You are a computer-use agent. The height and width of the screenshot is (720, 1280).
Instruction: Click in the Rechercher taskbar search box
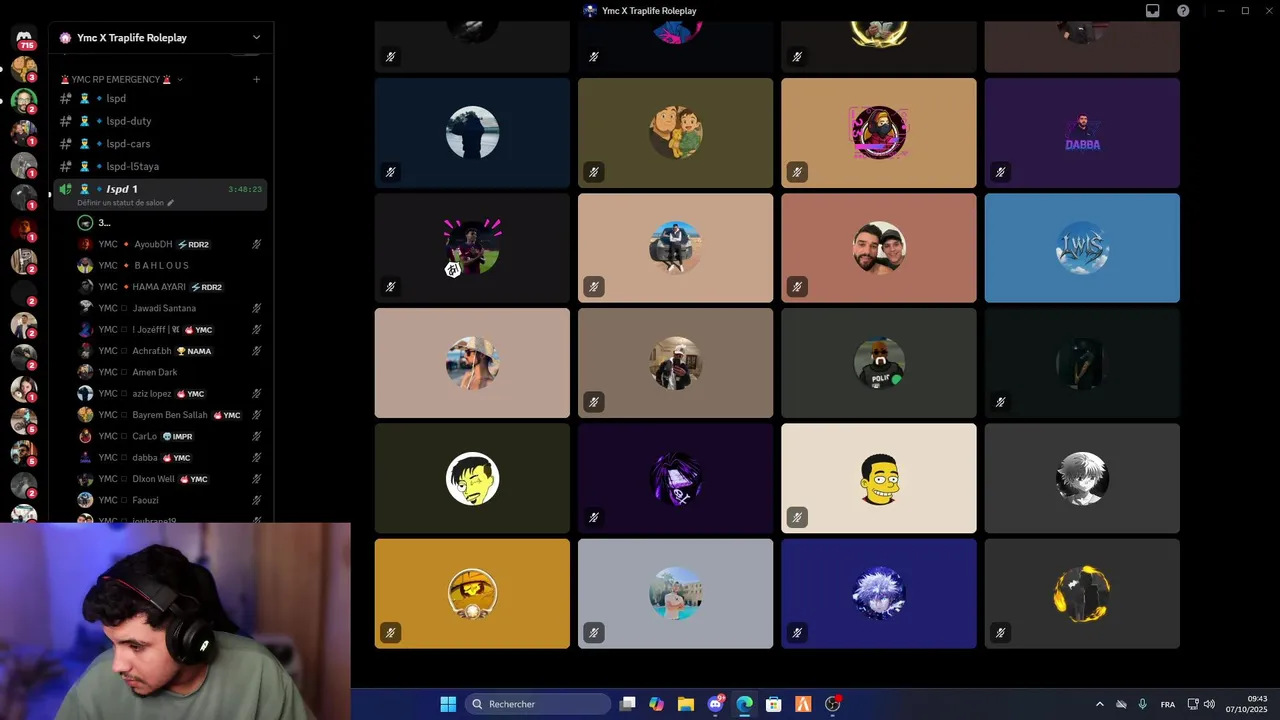pyautogui.click(x=538, y=704)
